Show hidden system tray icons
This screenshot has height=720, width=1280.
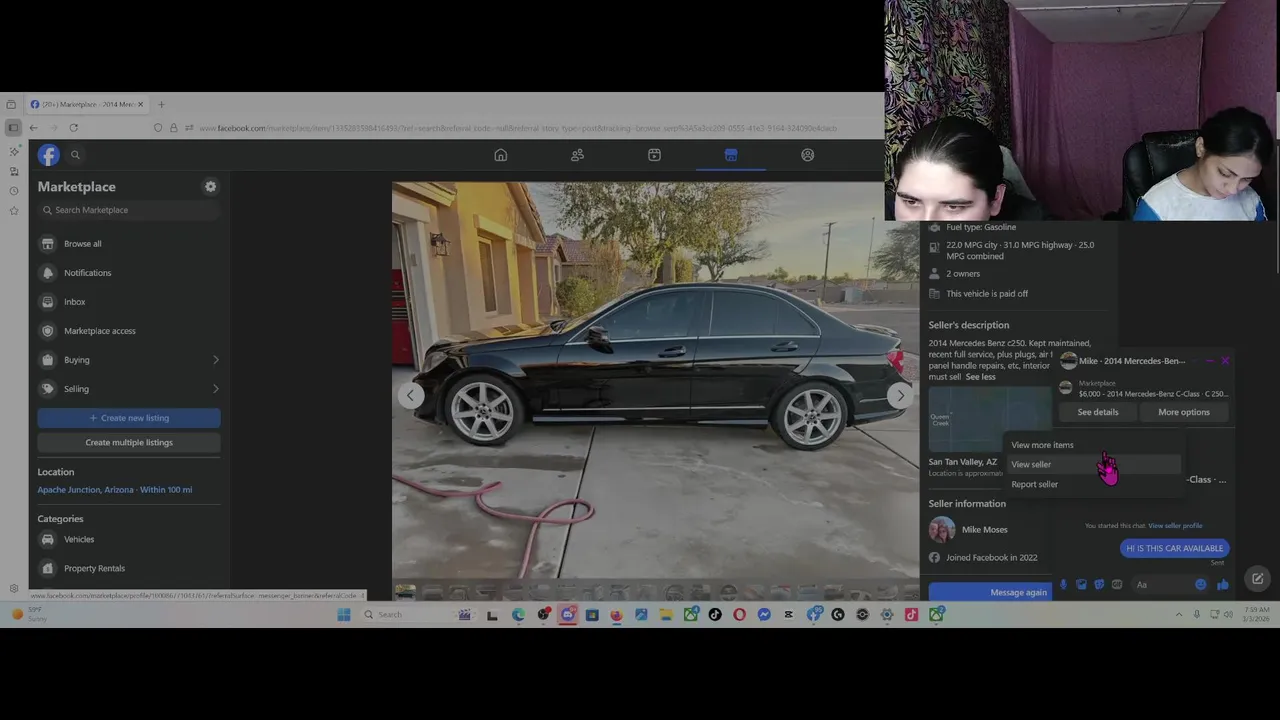coord(1179,614)
